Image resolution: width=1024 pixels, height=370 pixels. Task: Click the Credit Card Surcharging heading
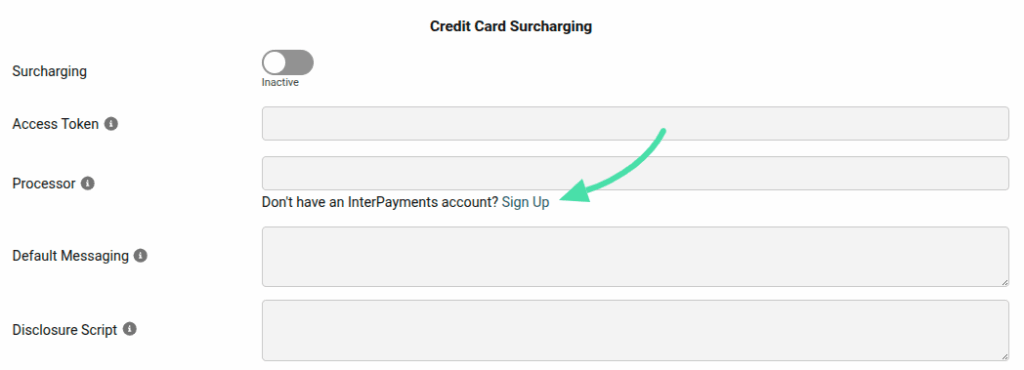pos(511,26)
